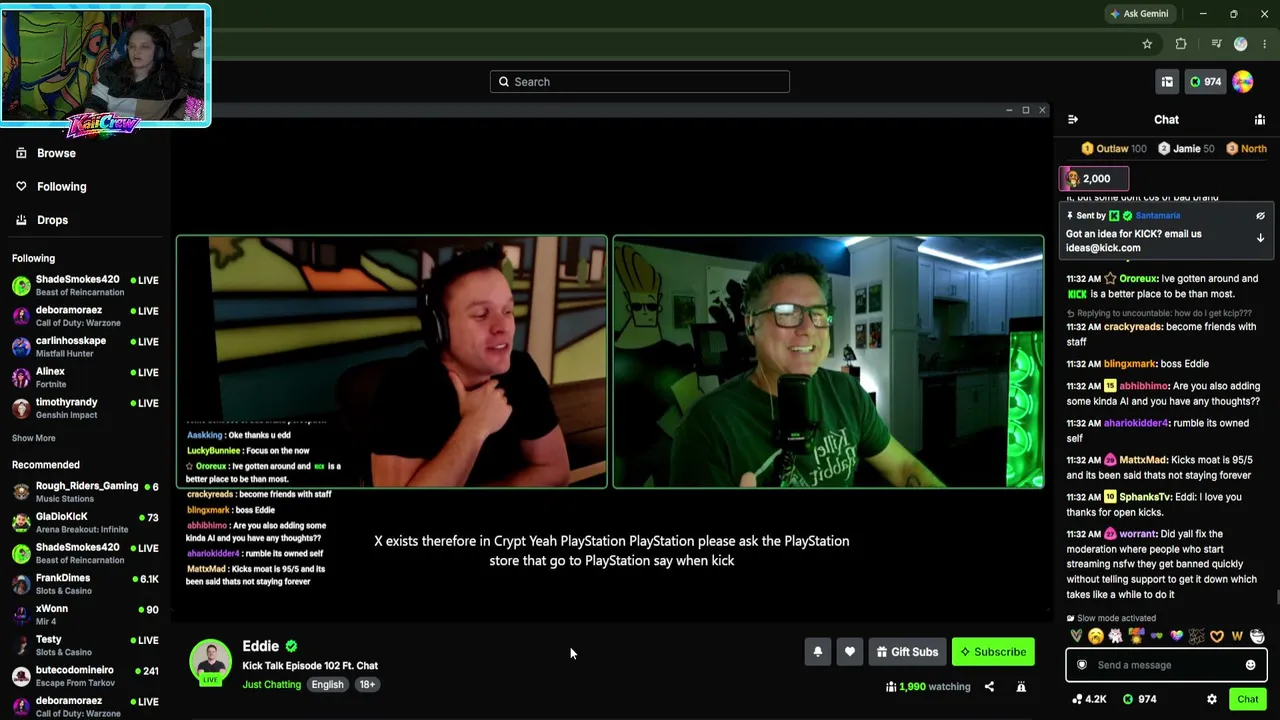Open the Drops page in sidebar

click(52, 220)
